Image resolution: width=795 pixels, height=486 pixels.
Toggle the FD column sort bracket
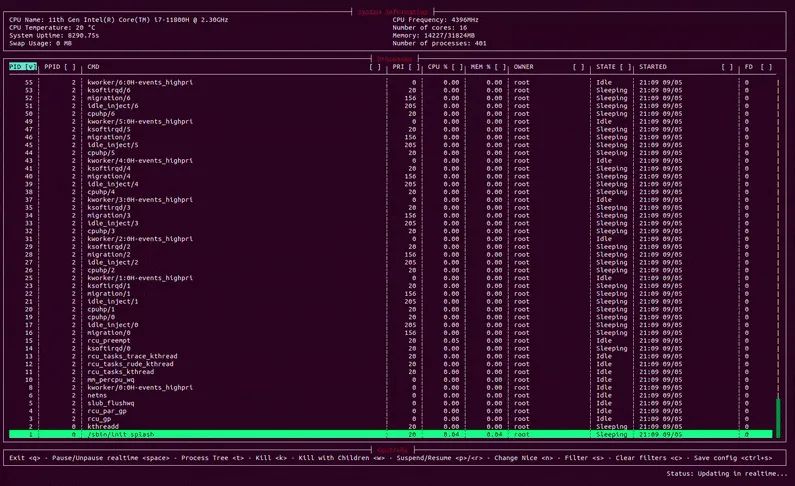point(766,67)
